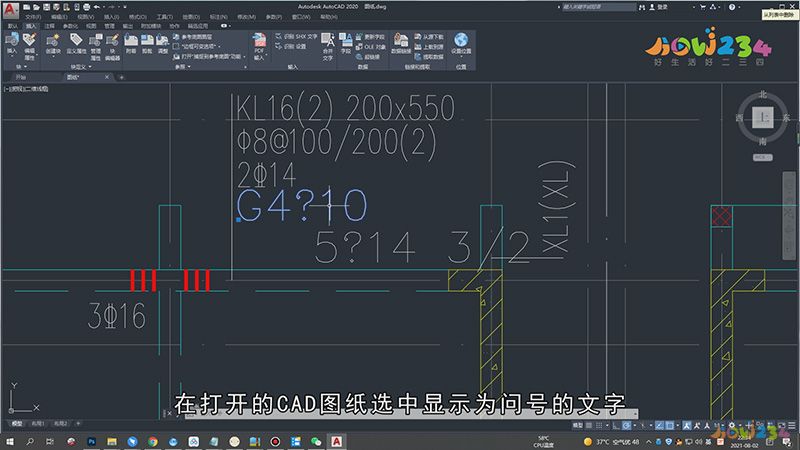
Task: Click Recognize SHX Text (识别 SHX 文字)
Action: pos(296,37)
